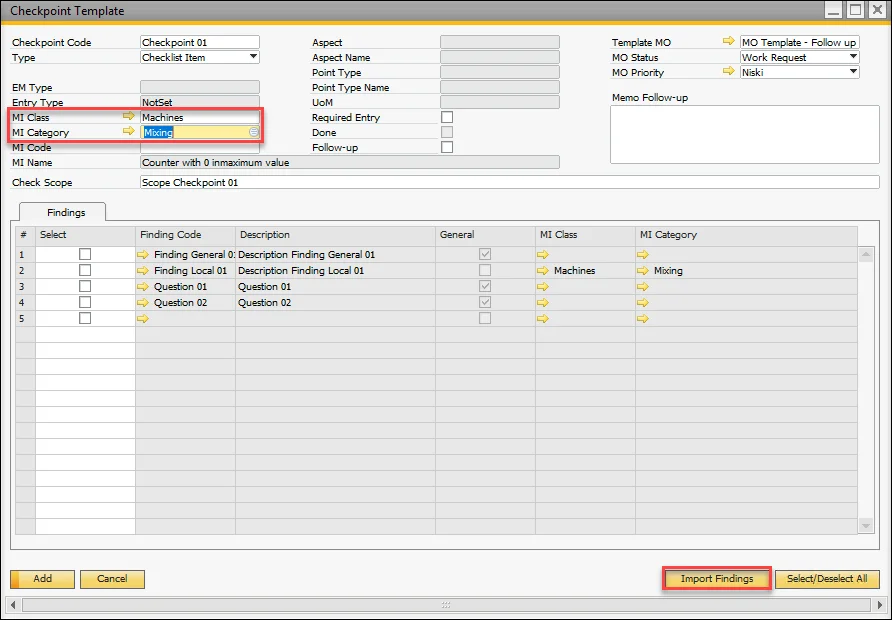The image size is (892, 620).
Task: Open Template MO via its link arrow
Action: [x=727, y=42]
